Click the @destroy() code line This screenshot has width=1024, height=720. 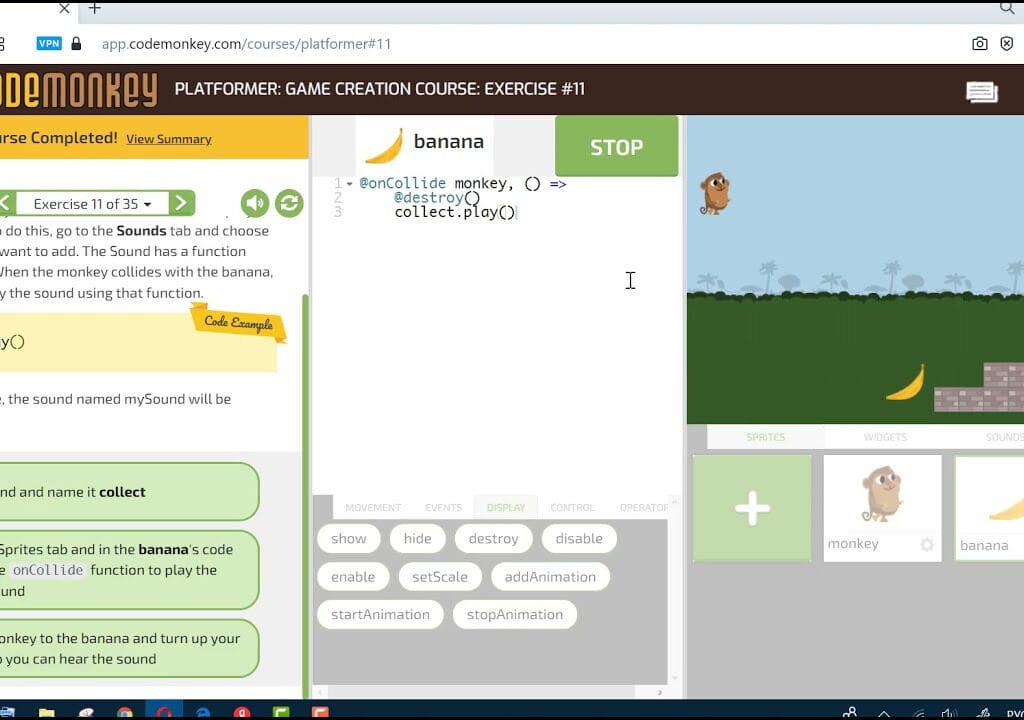pos(437,197)
